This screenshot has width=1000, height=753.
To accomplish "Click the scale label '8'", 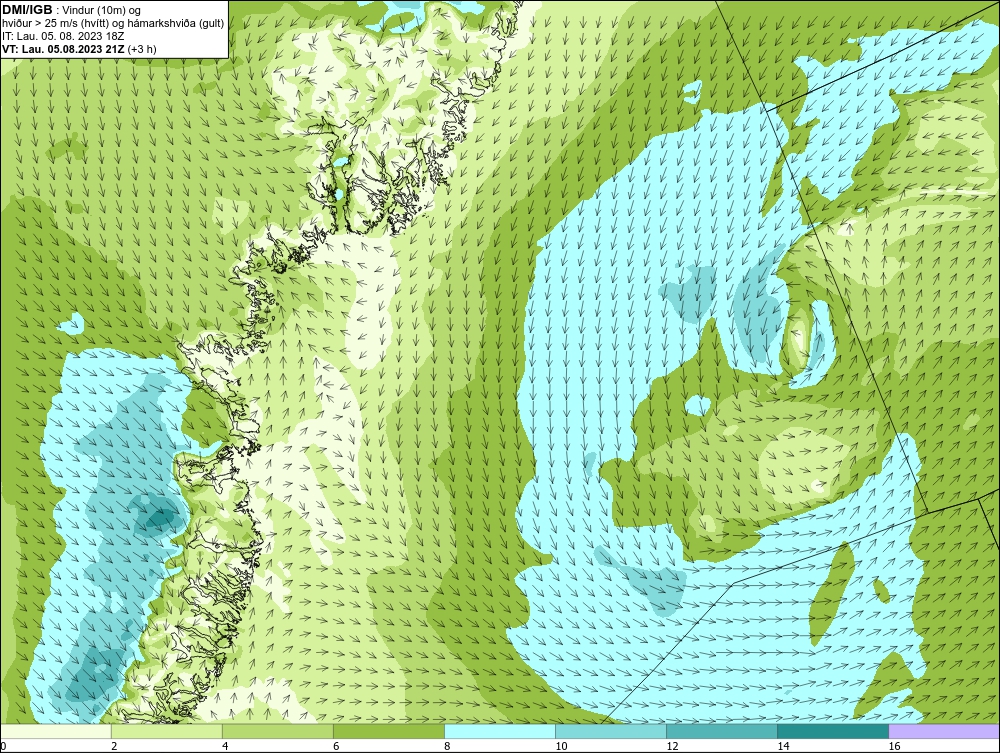I will tap(447, 746).
